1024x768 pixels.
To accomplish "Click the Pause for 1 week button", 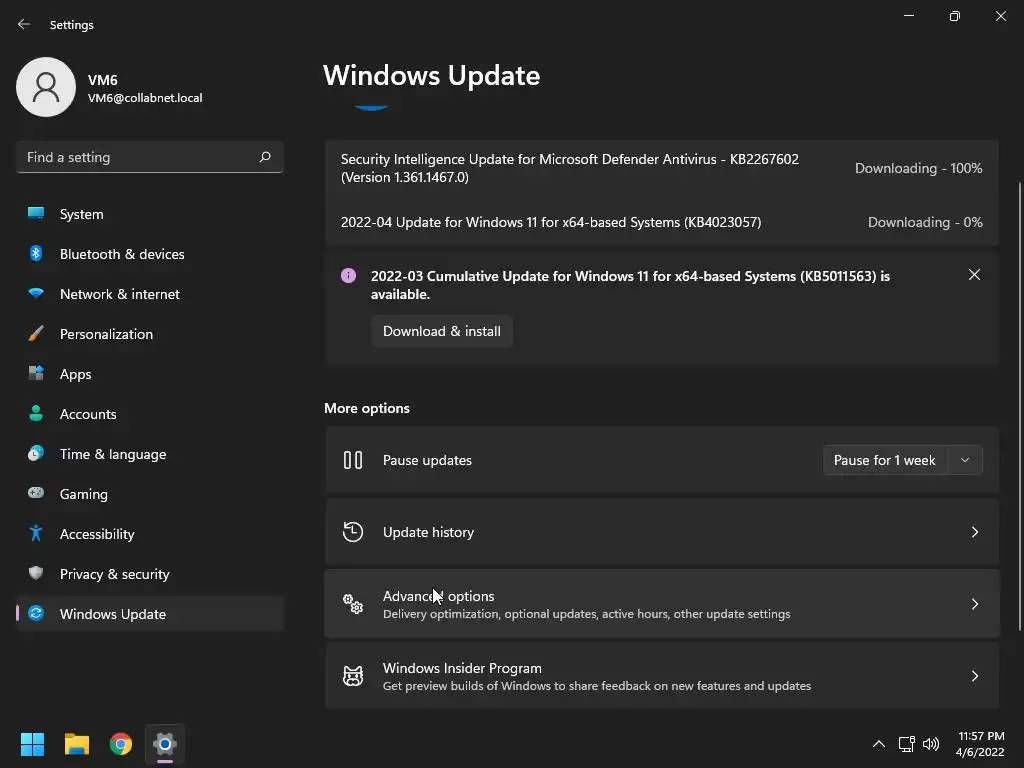I will (884, 460).
